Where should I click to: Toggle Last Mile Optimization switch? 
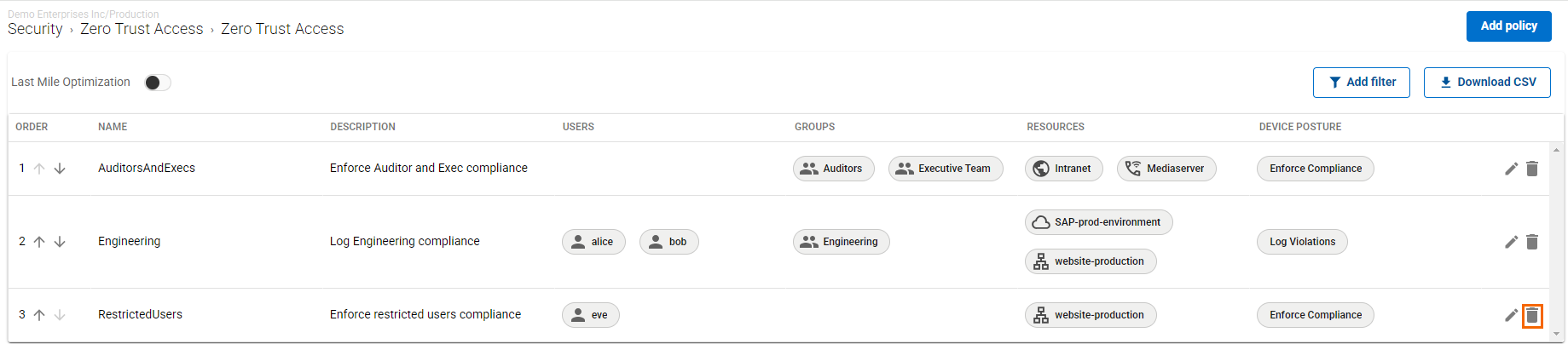pyautogui.click(x=158, y=83)
